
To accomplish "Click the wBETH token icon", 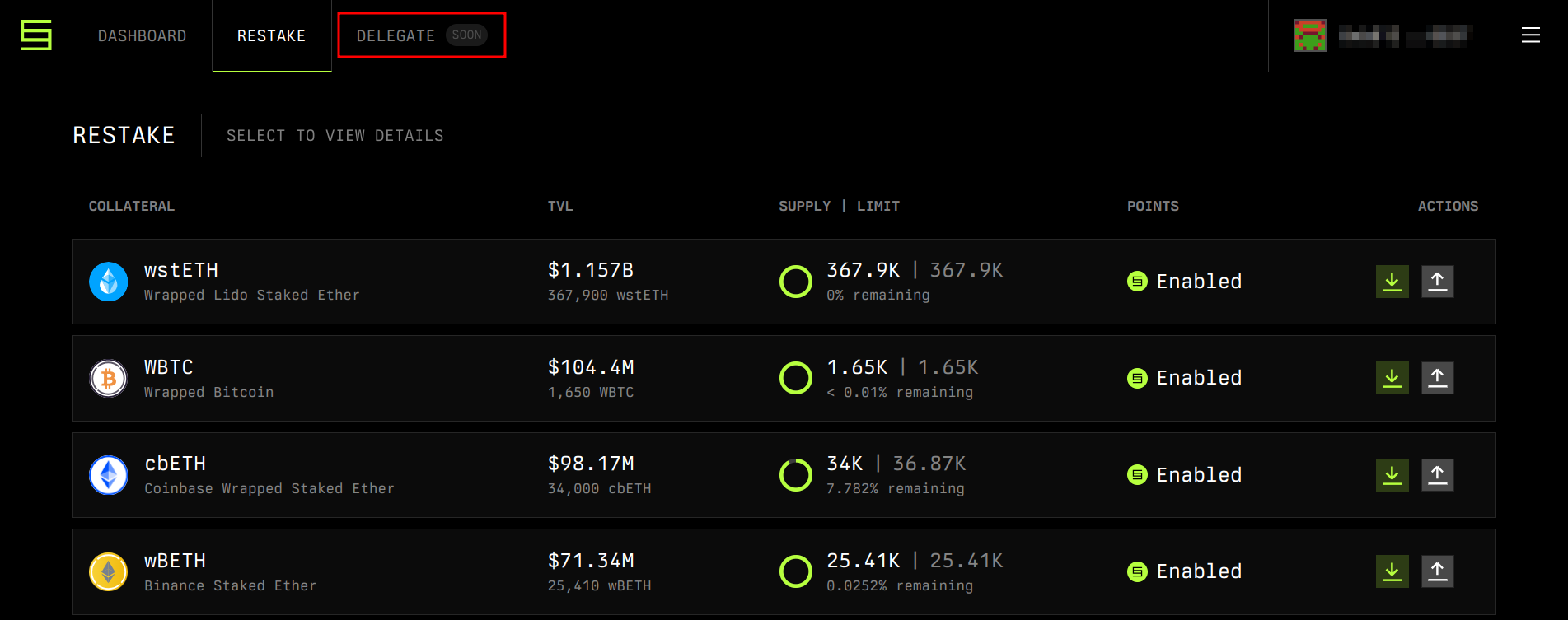I will coord(109,571).
